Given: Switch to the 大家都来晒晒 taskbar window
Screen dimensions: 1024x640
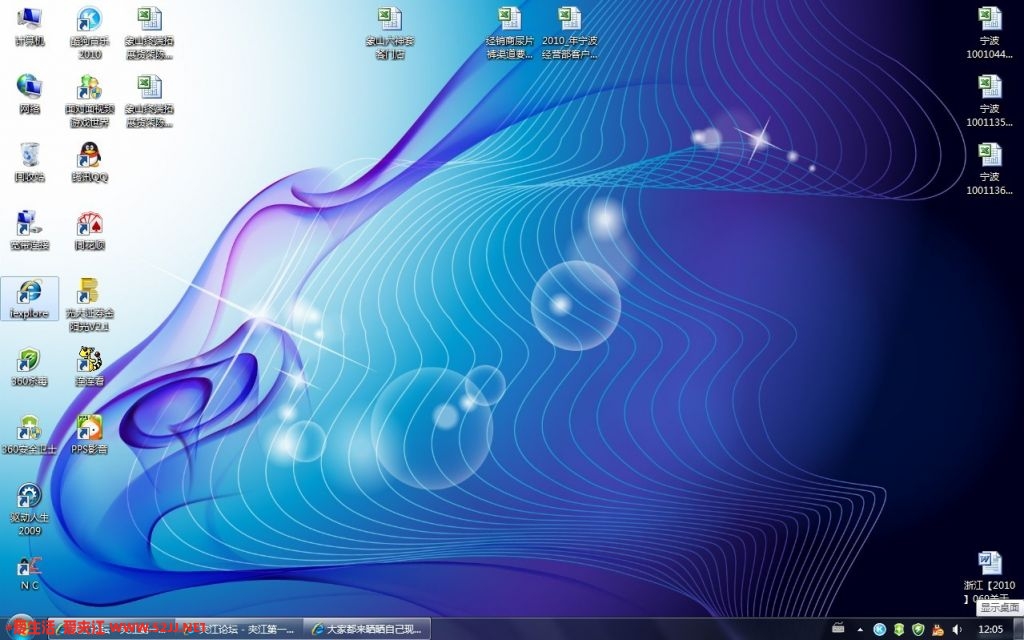Looking at the screenshot, I should [x=366, y=629].
